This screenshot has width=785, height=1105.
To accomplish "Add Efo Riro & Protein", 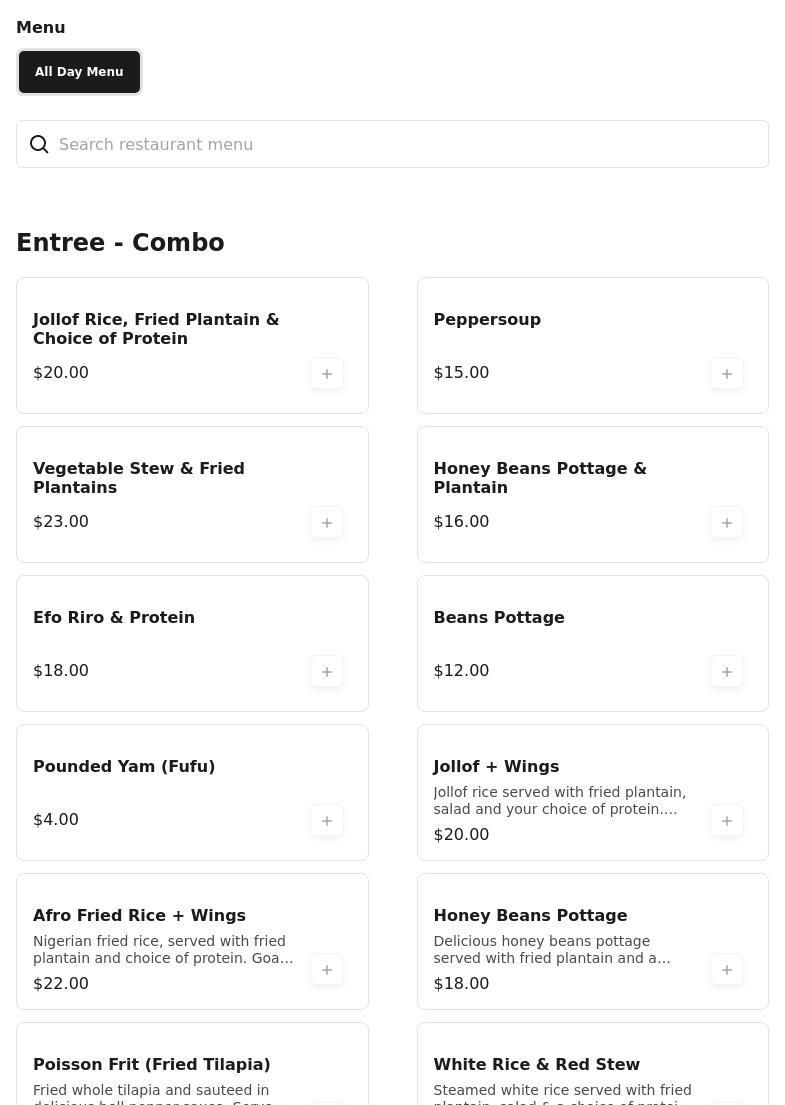I will click(327, 672).
